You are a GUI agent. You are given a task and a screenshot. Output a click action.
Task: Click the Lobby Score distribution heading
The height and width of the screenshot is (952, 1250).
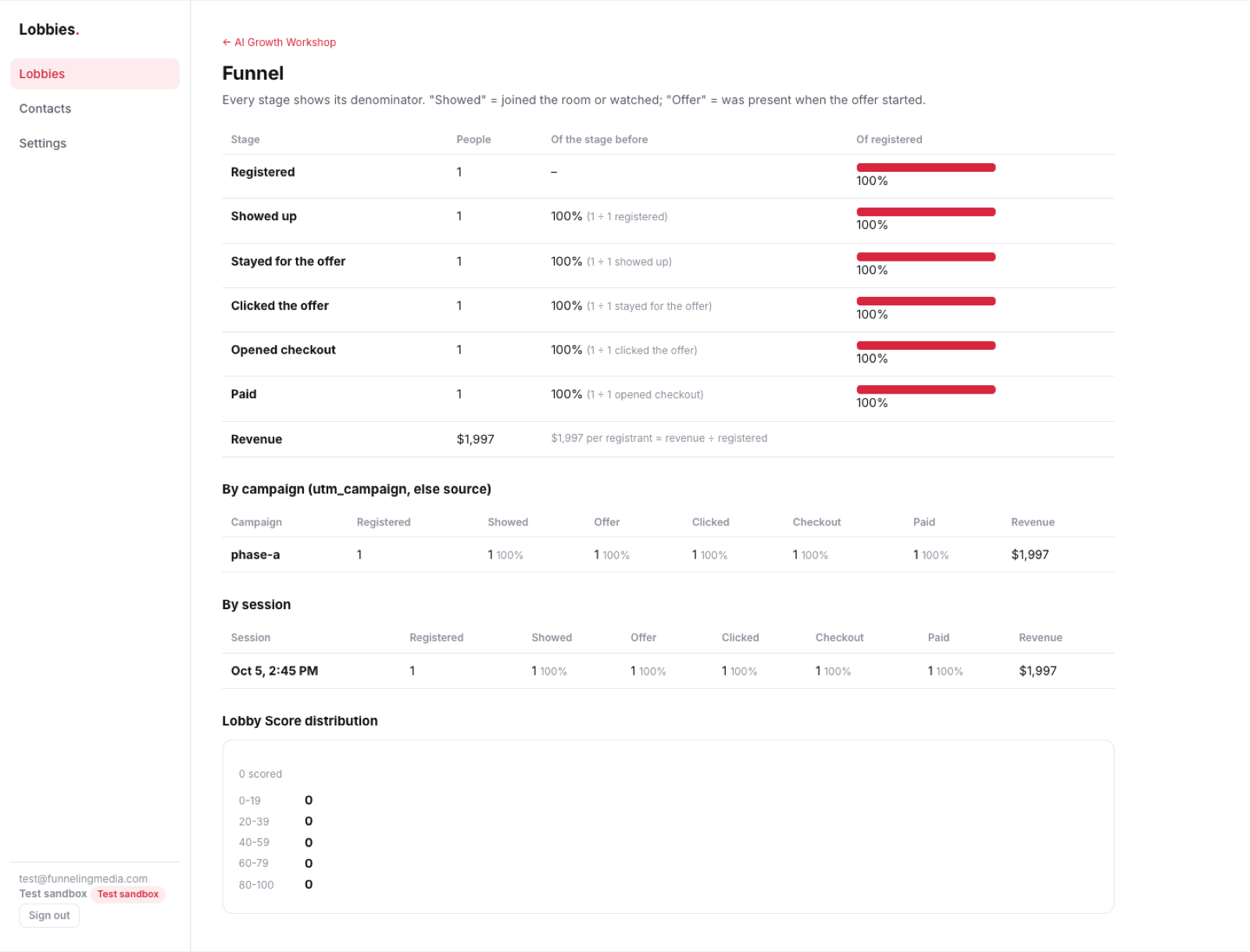tap(300, 721)
